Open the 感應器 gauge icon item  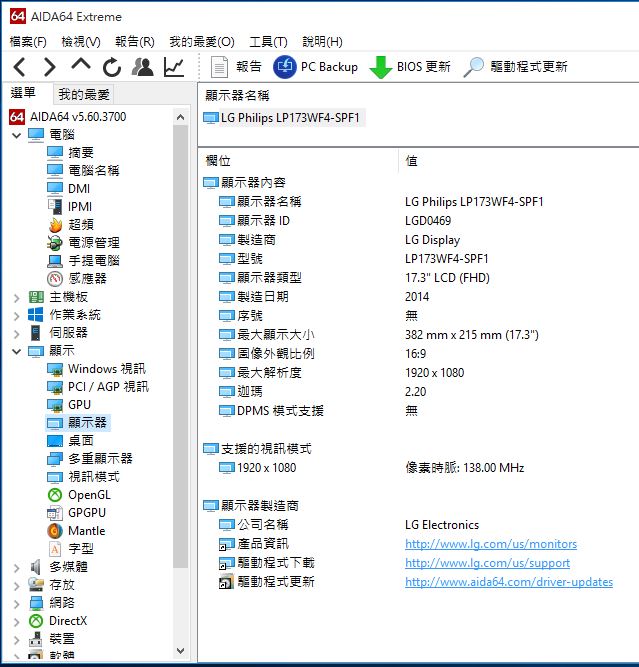coord(55,279)
